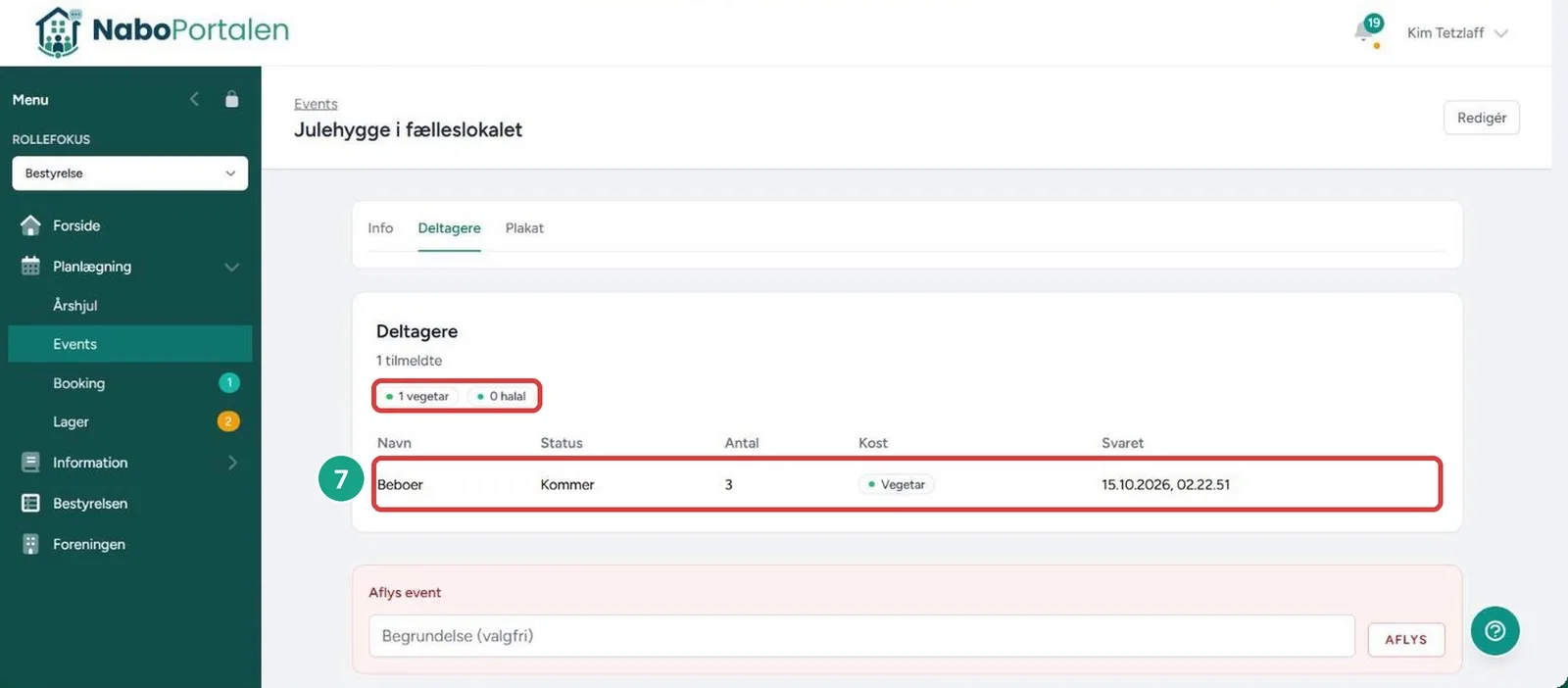Click the Foreningen building icon
The image size is (1568, 688).
click(x=30, y=544)
